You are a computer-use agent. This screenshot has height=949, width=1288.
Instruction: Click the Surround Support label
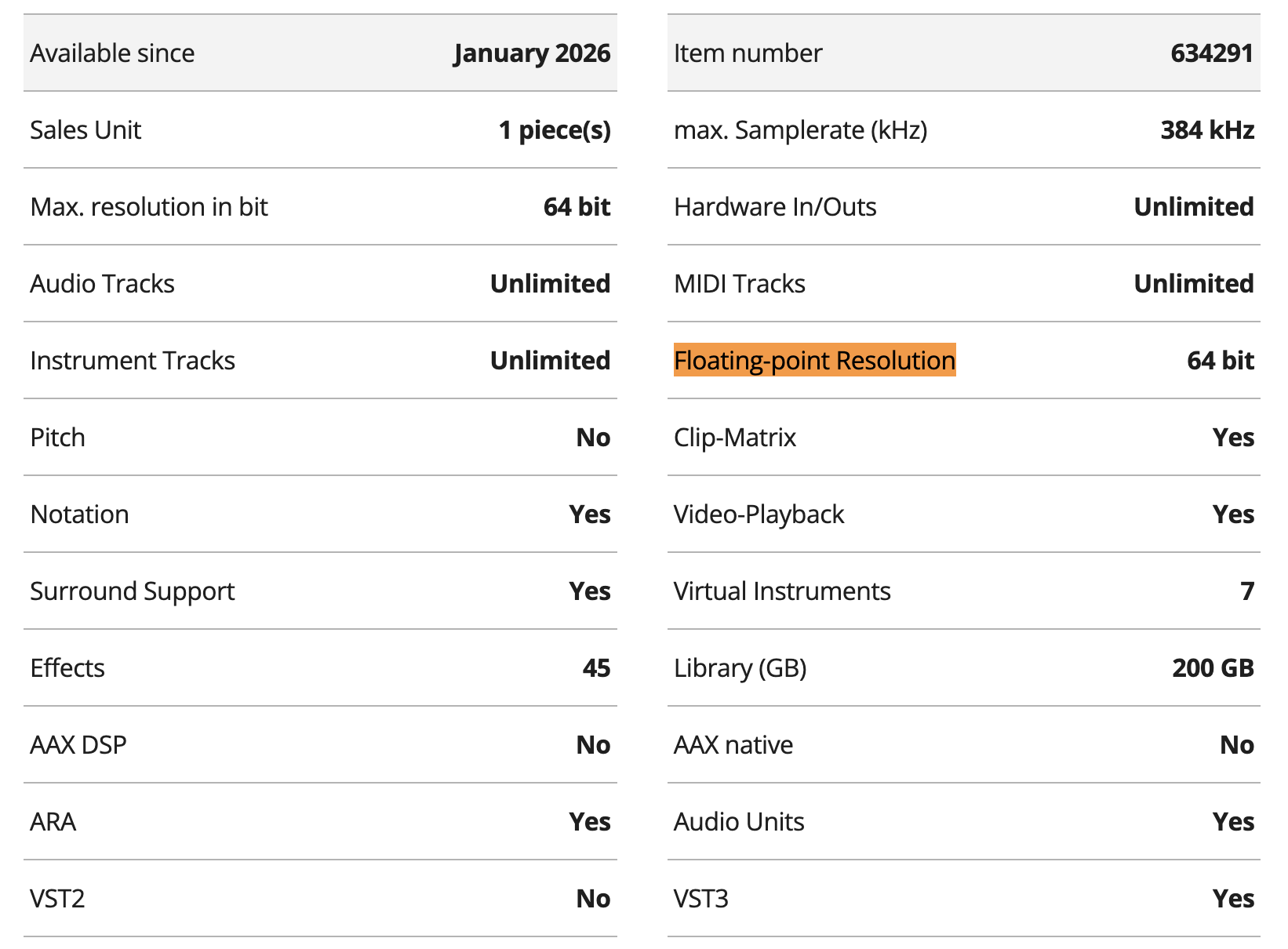(132, 591)
